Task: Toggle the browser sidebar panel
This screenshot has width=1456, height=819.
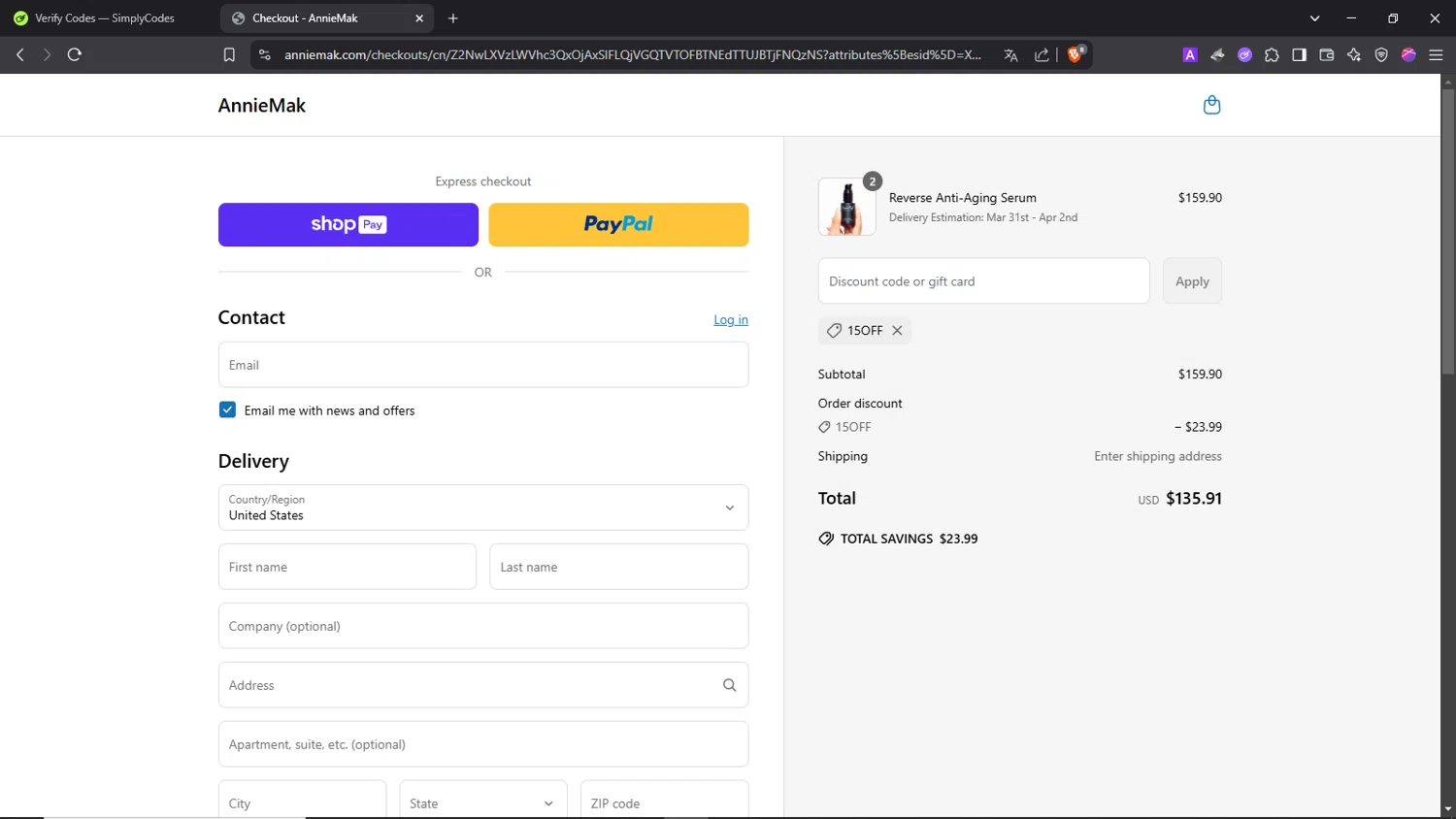Action: coord(1299,55)
